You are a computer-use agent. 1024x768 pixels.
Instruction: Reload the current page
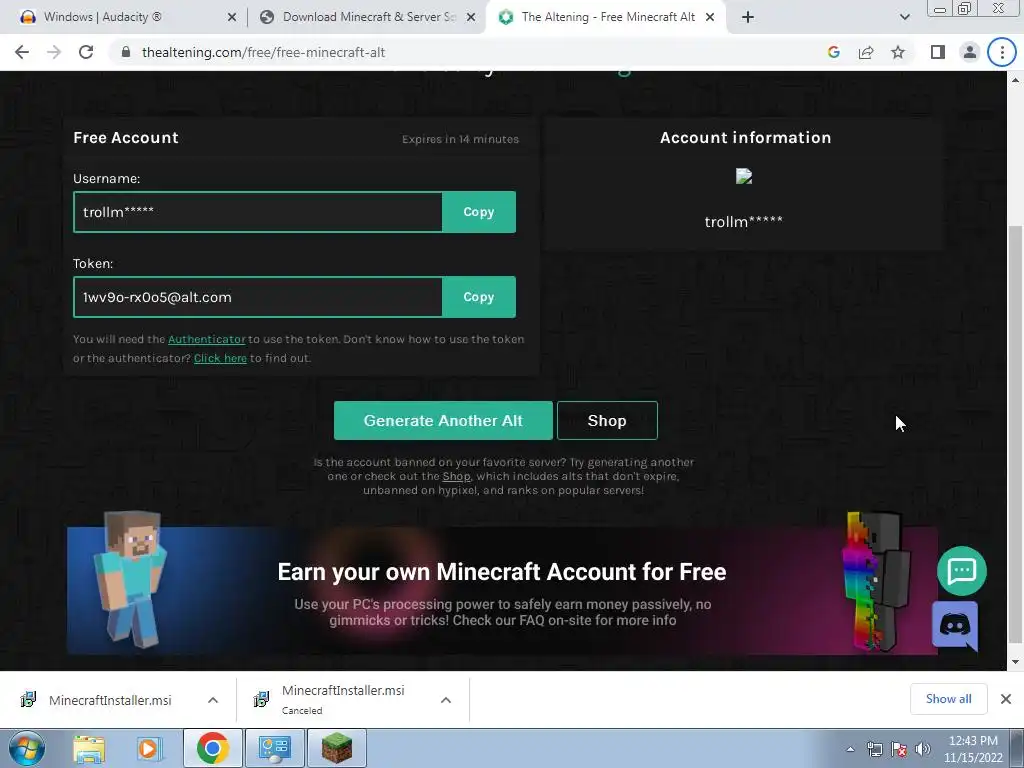(x=86, y=52)
